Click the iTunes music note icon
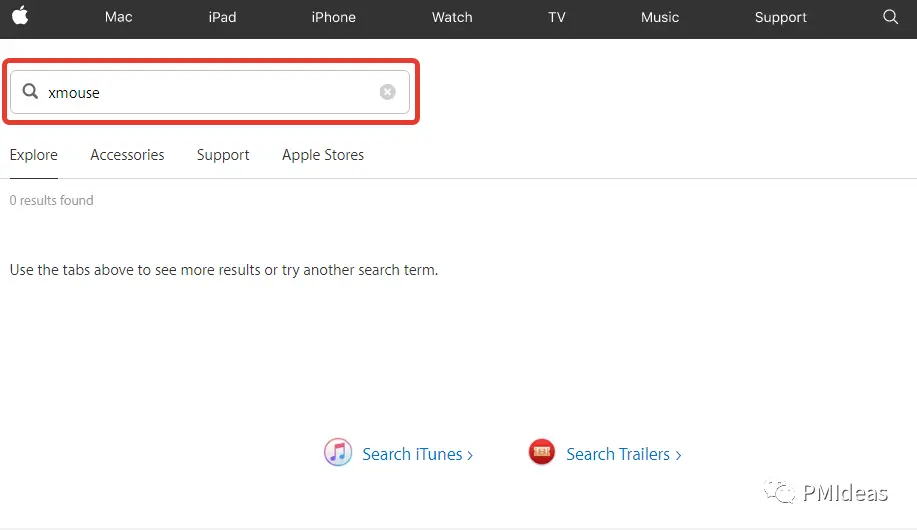This screenshot has width=917, height=530. click(338, 452)
